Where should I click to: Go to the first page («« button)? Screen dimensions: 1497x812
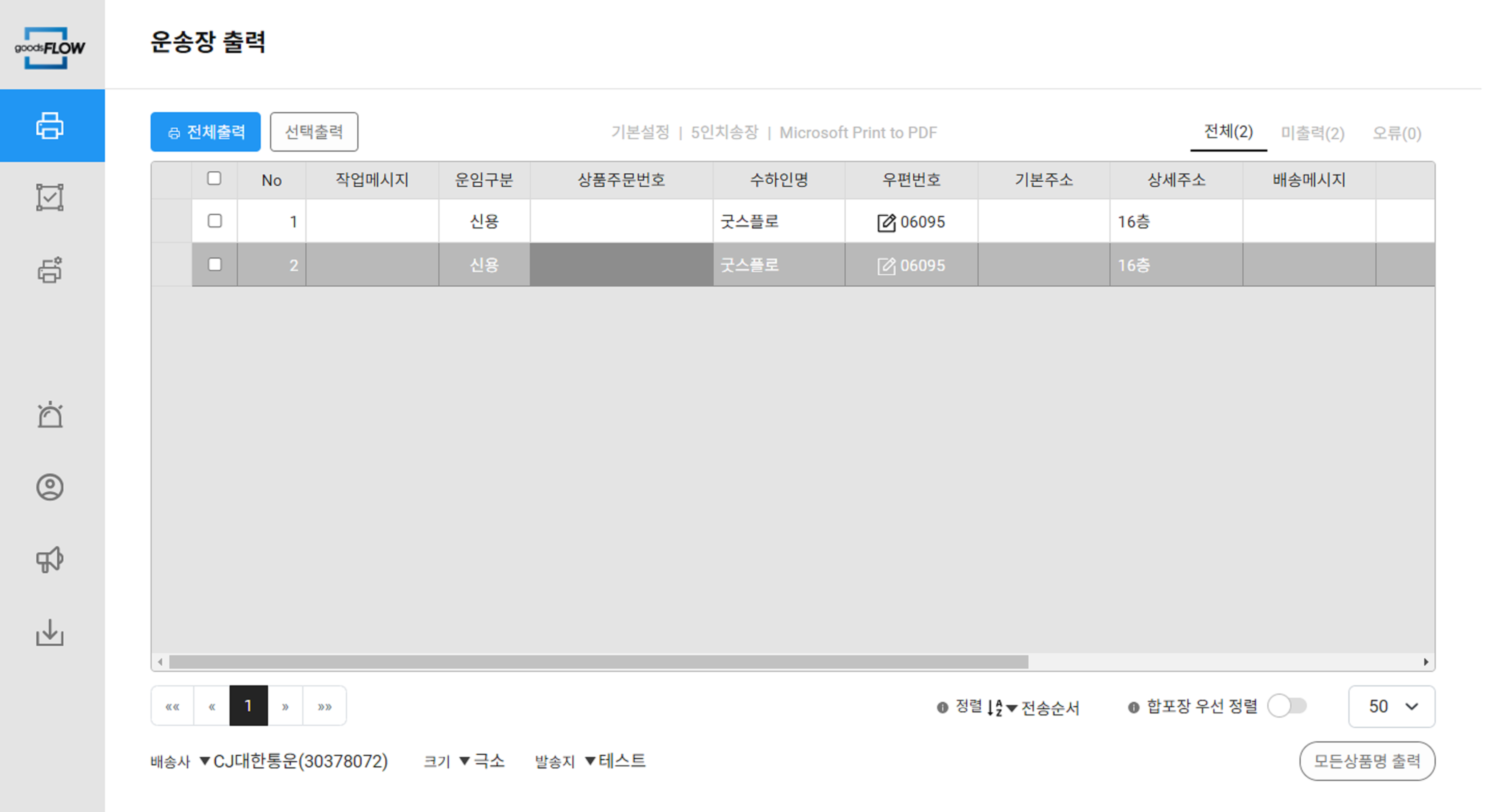click(x=173, y=706)
